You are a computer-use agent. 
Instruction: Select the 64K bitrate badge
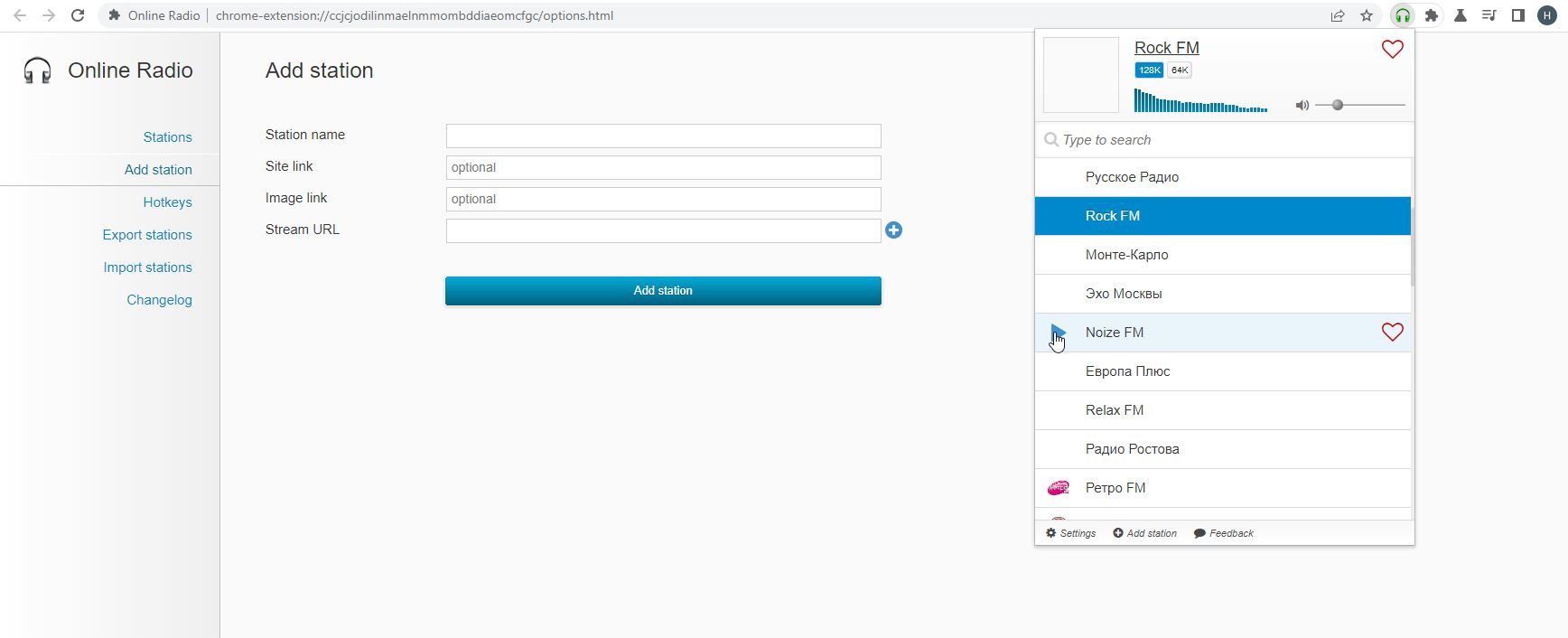1180,70
